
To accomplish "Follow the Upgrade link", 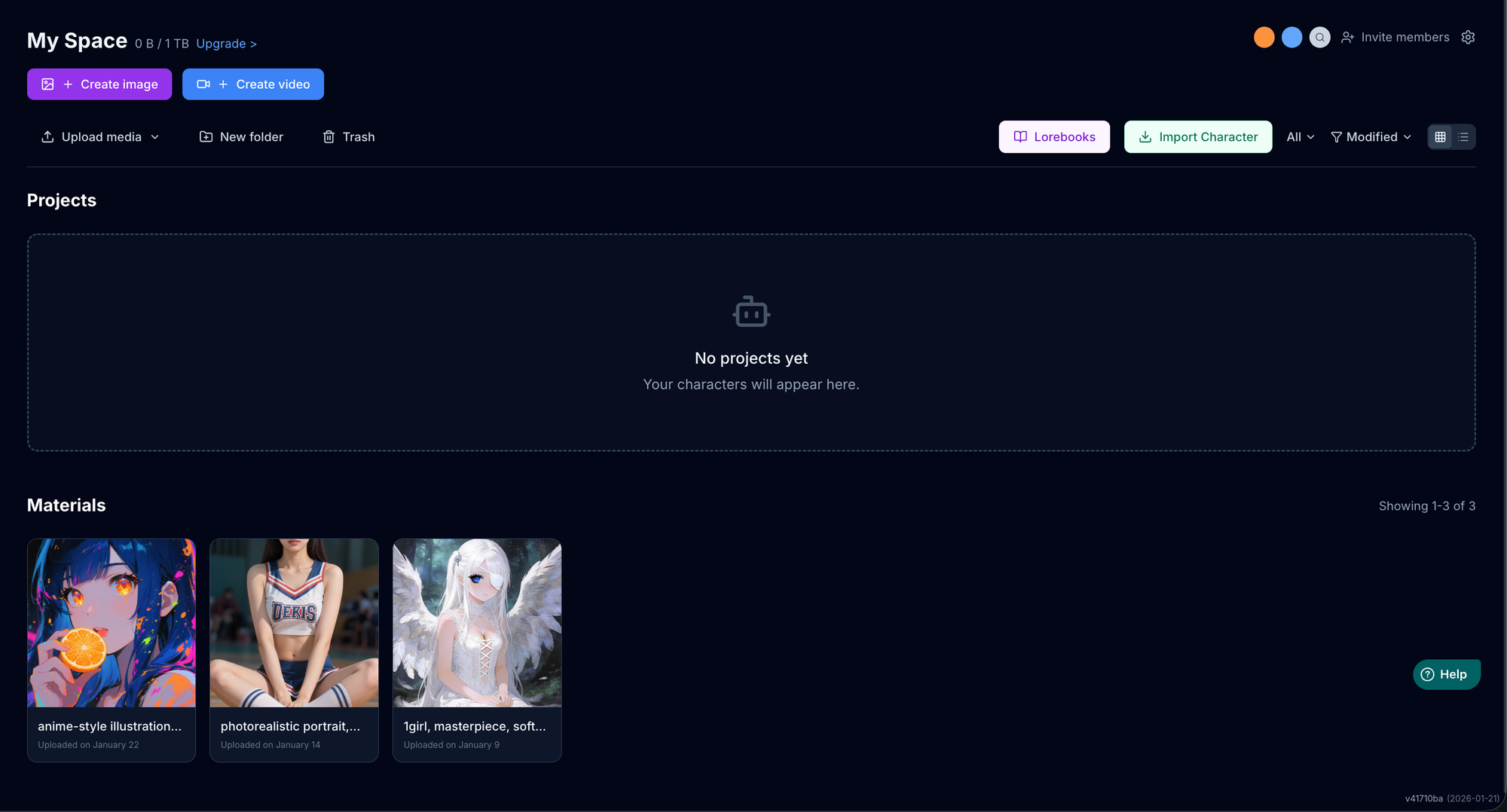I will tap(226, 44).
